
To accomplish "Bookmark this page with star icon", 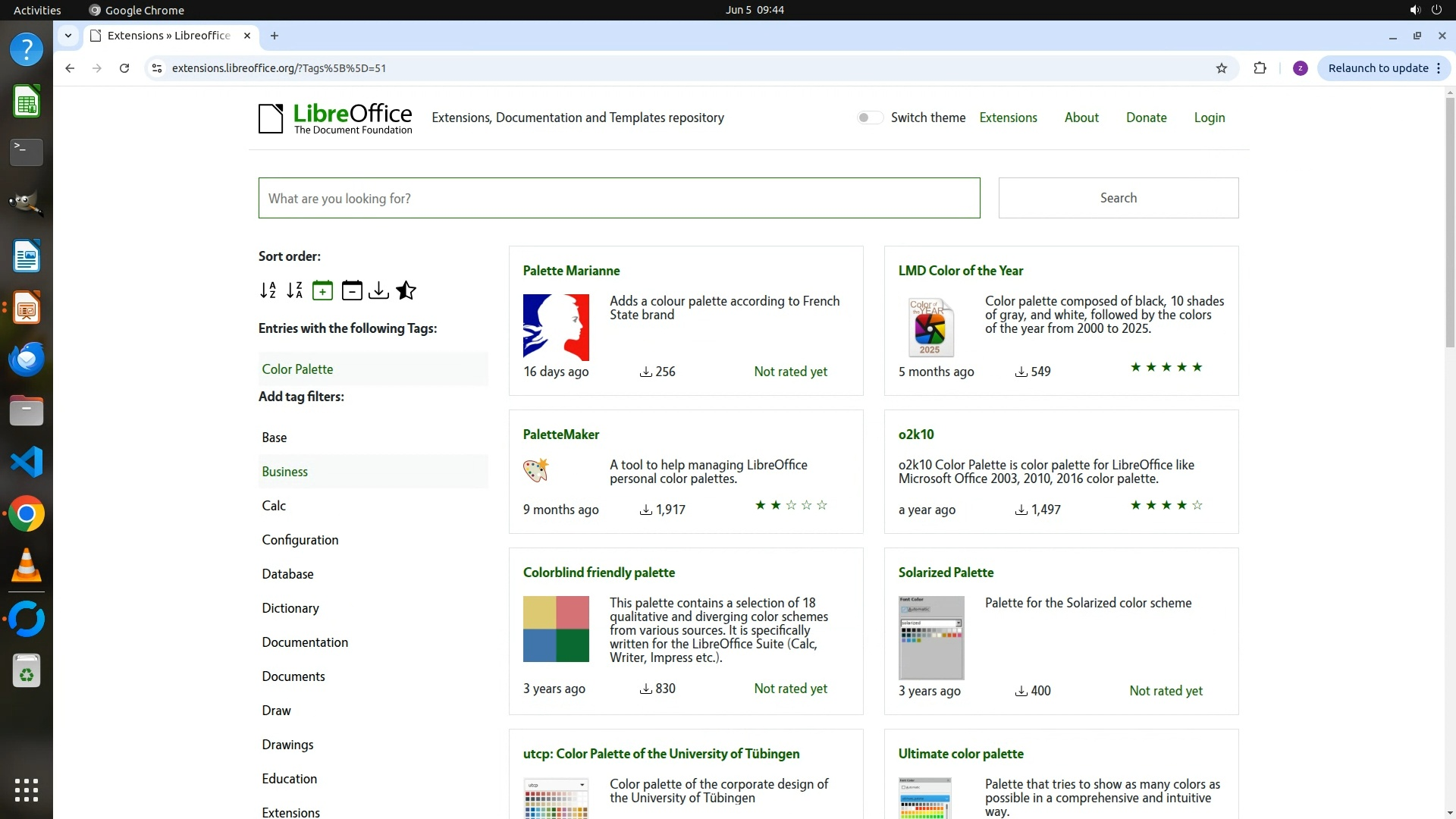I will tap(1221, 68).
